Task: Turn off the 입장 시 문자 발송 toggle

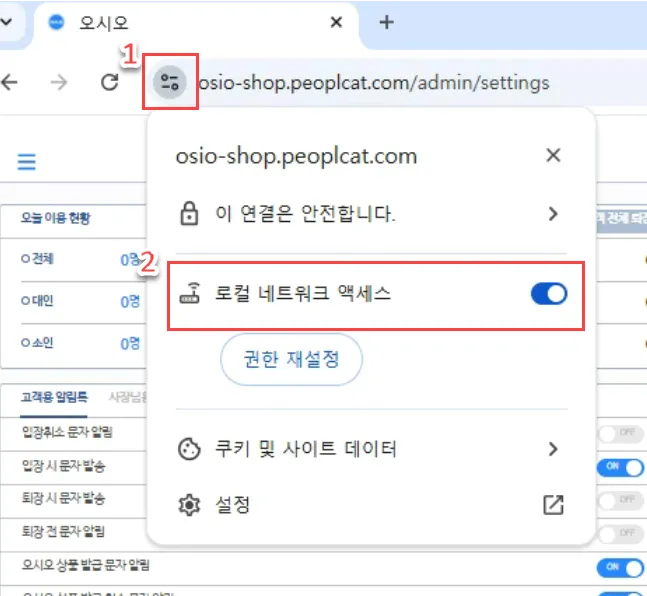Action: pyautogui.click(x=619, y=466)
